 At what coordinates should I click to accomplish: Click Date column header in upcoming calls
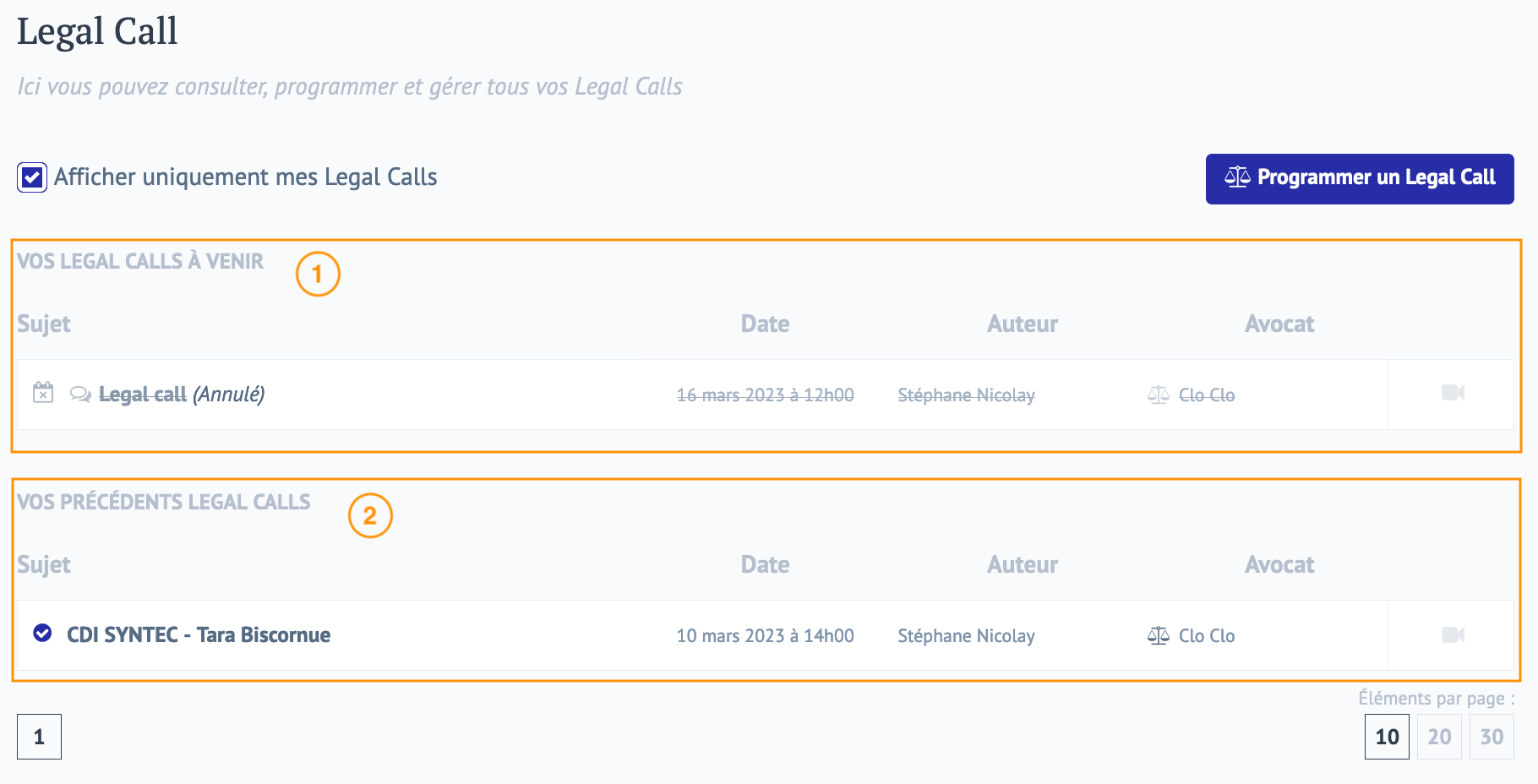pos(765,324)
